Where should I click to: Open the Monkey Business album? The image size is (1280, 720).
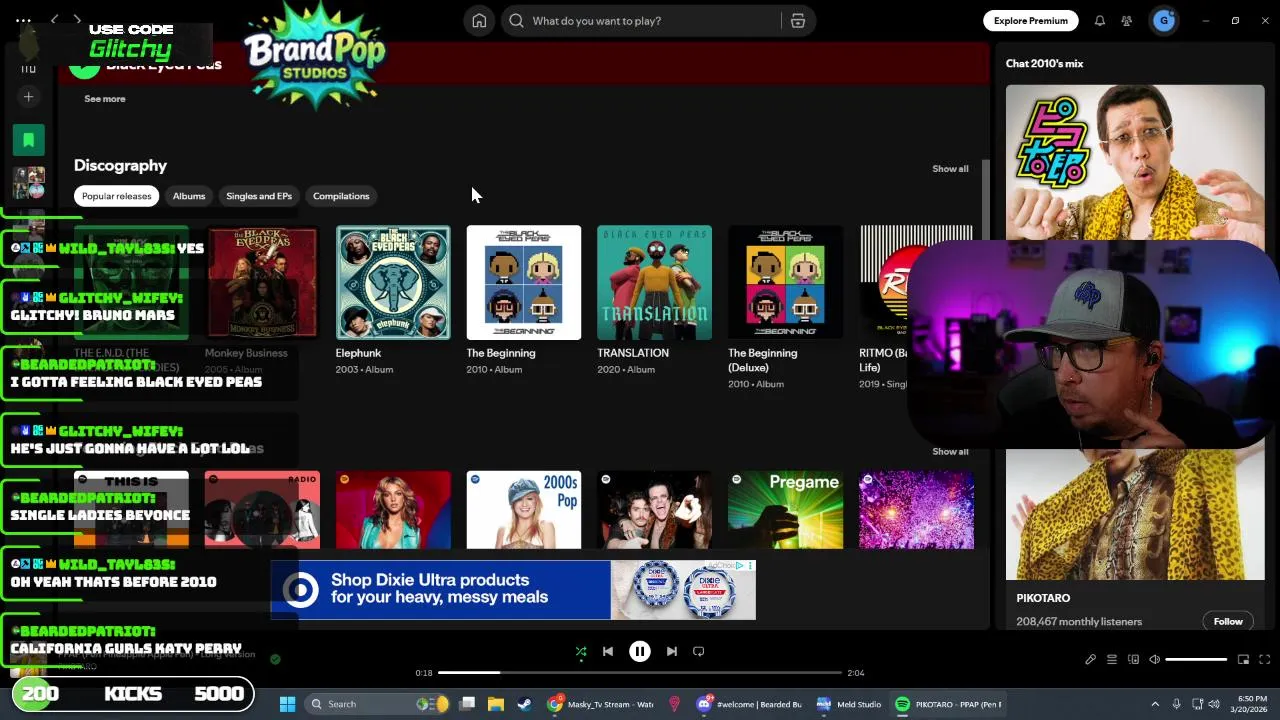click(262, 283)
